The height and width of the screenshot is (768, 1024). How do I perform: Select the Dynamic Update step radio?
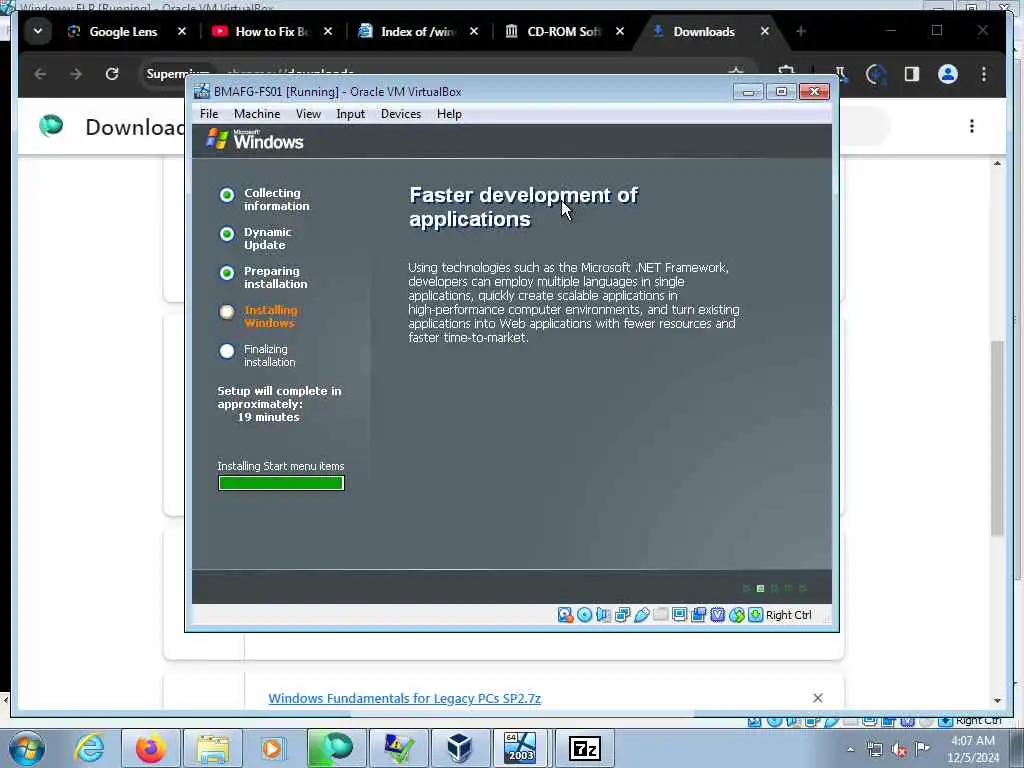coord(227,234)
